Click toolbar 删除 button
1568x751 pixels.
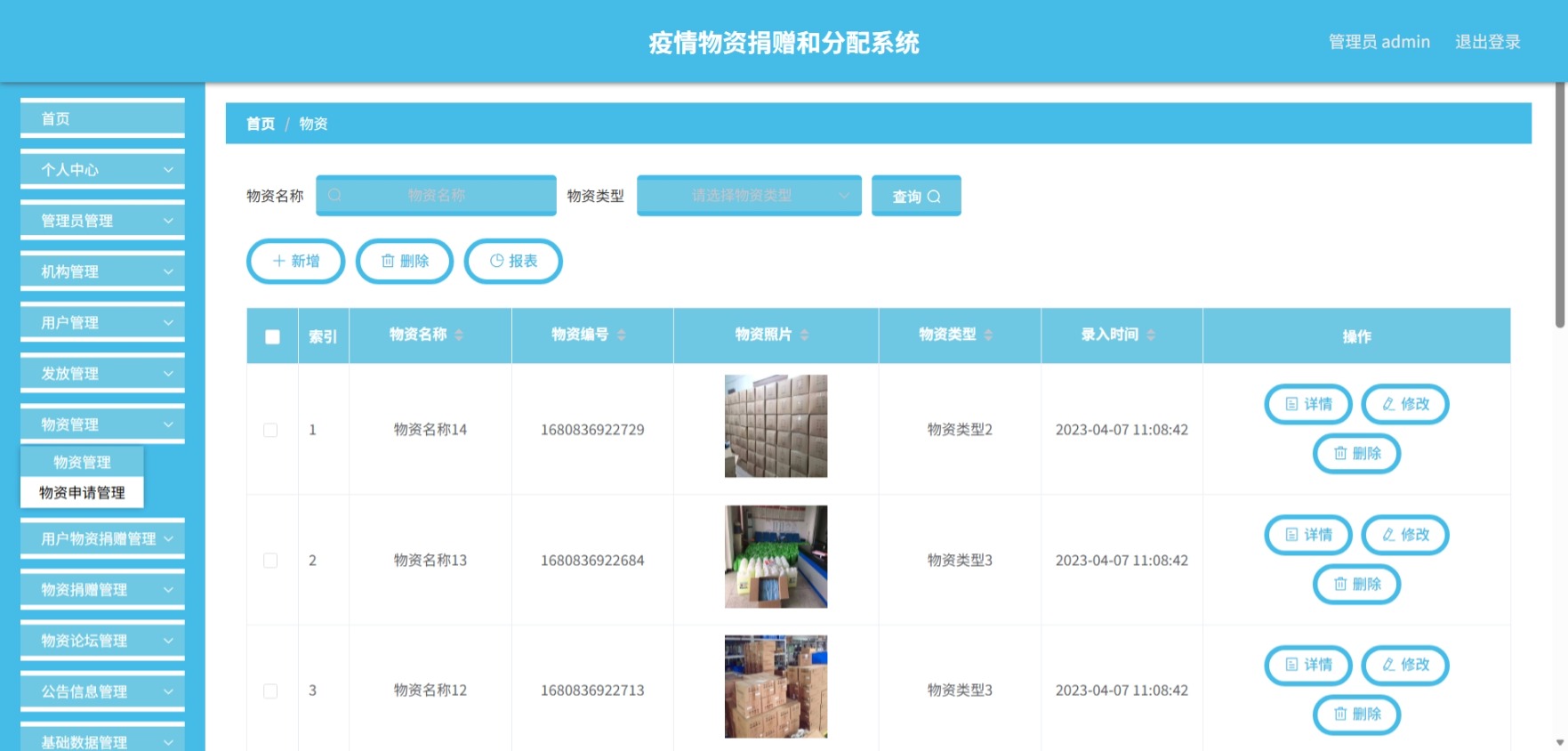pos(405,261)
